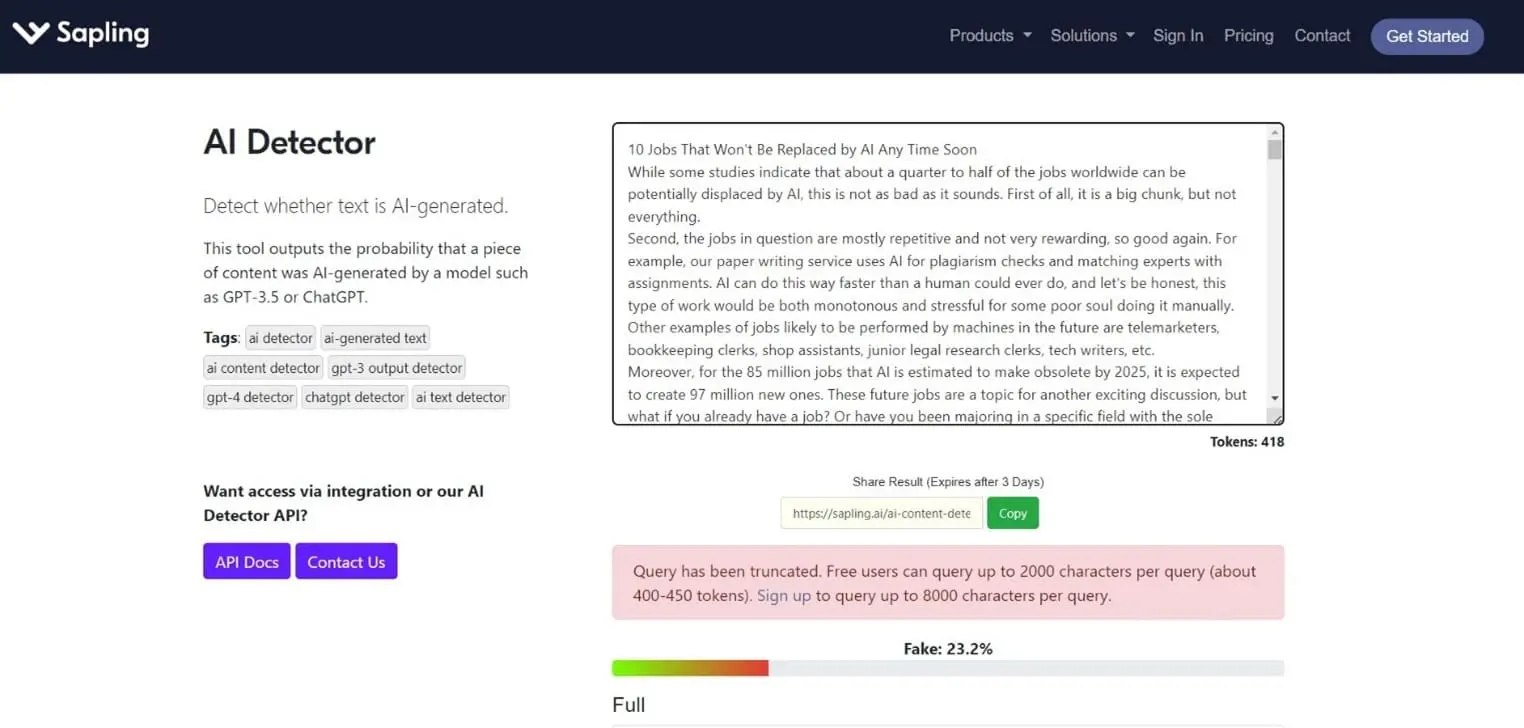Viewport: 1524px width, 728px height.
Task: Click the text area scroll up arrow
Action: click(x=1274, y=131)
